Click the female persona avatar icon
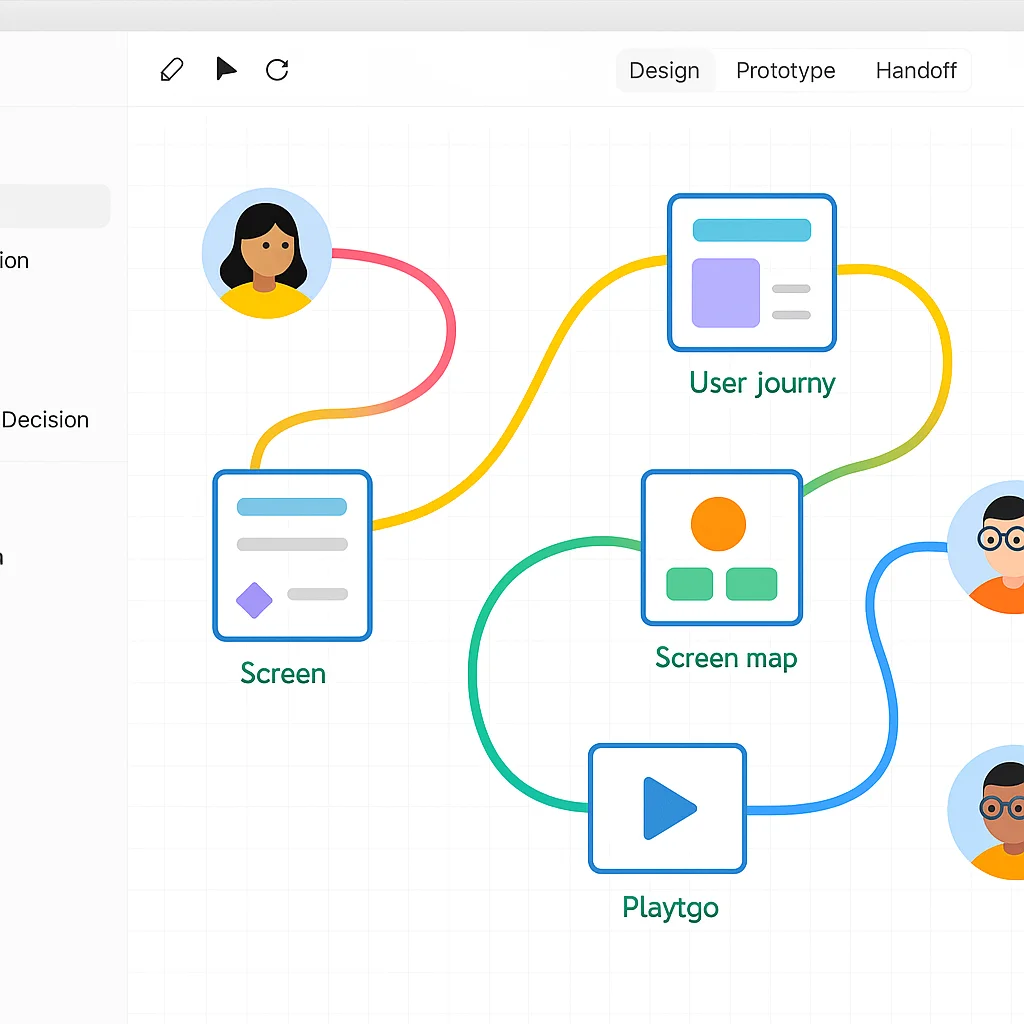The height and width of the screenshot is (1024, 1024). click(266, 253)
